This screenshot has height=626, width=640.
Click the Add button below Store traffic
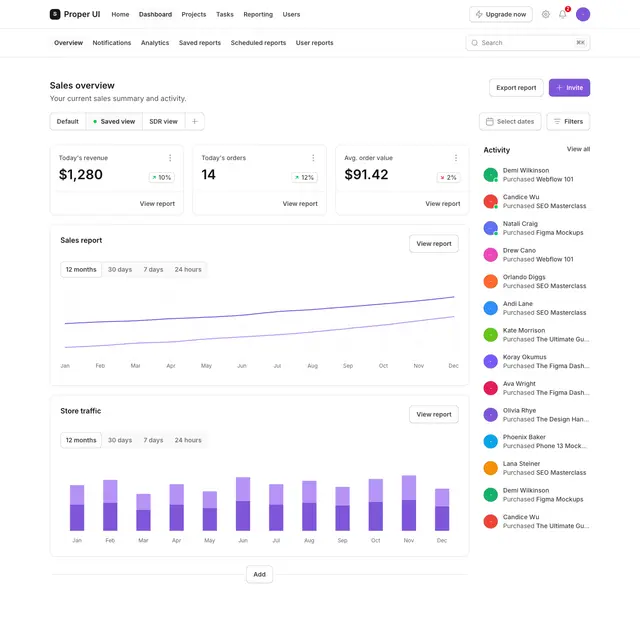260,574
